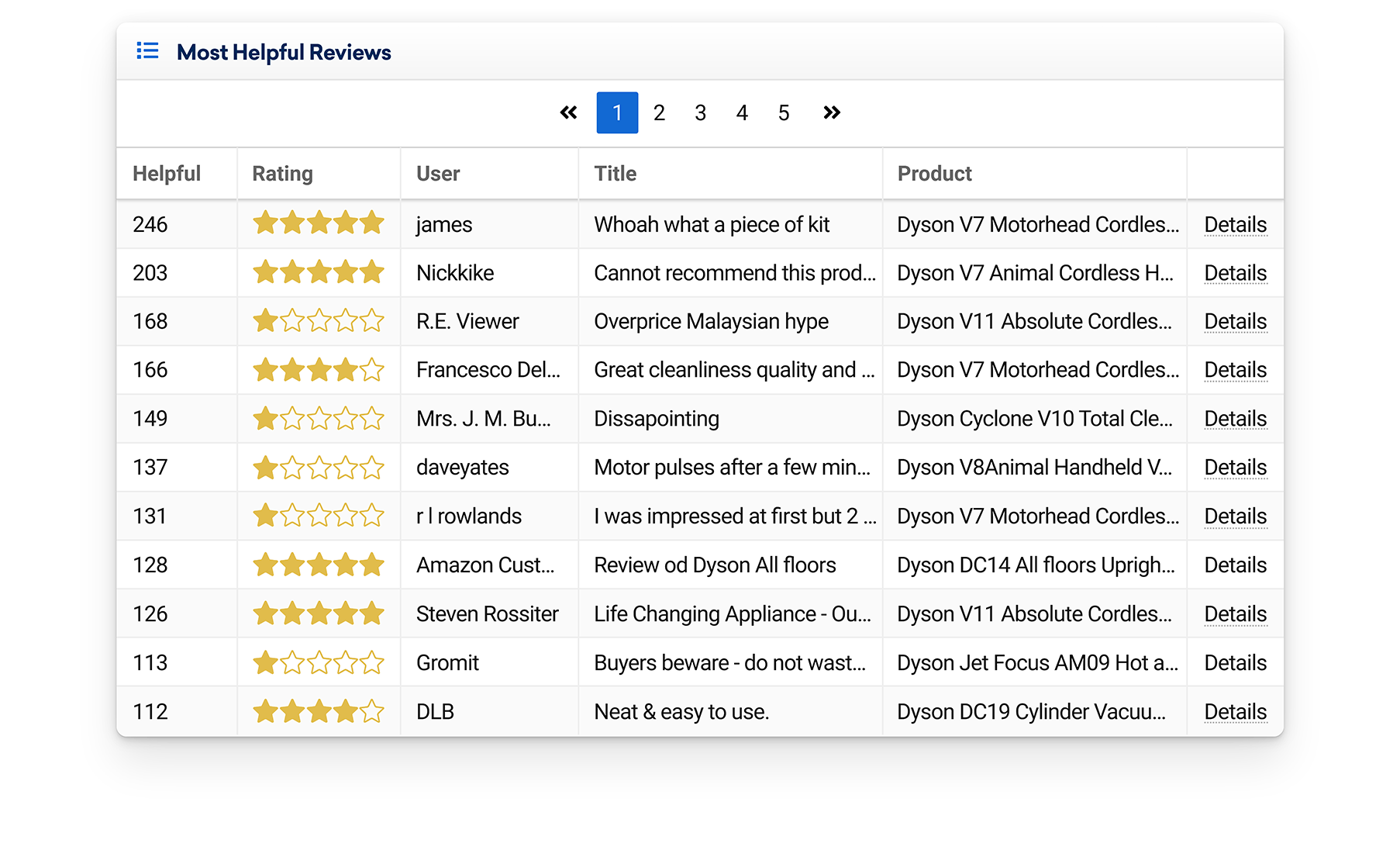
Task: Open Details for james's review
Action: pos(1235,224)
